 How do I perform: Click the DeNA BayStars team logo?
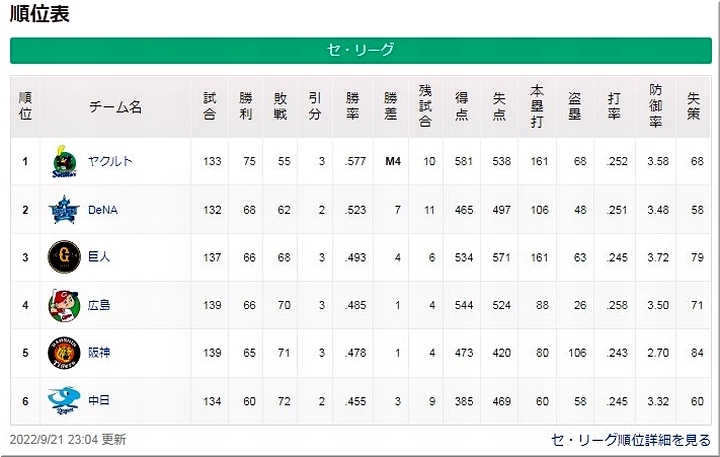(x=65, y=210)
